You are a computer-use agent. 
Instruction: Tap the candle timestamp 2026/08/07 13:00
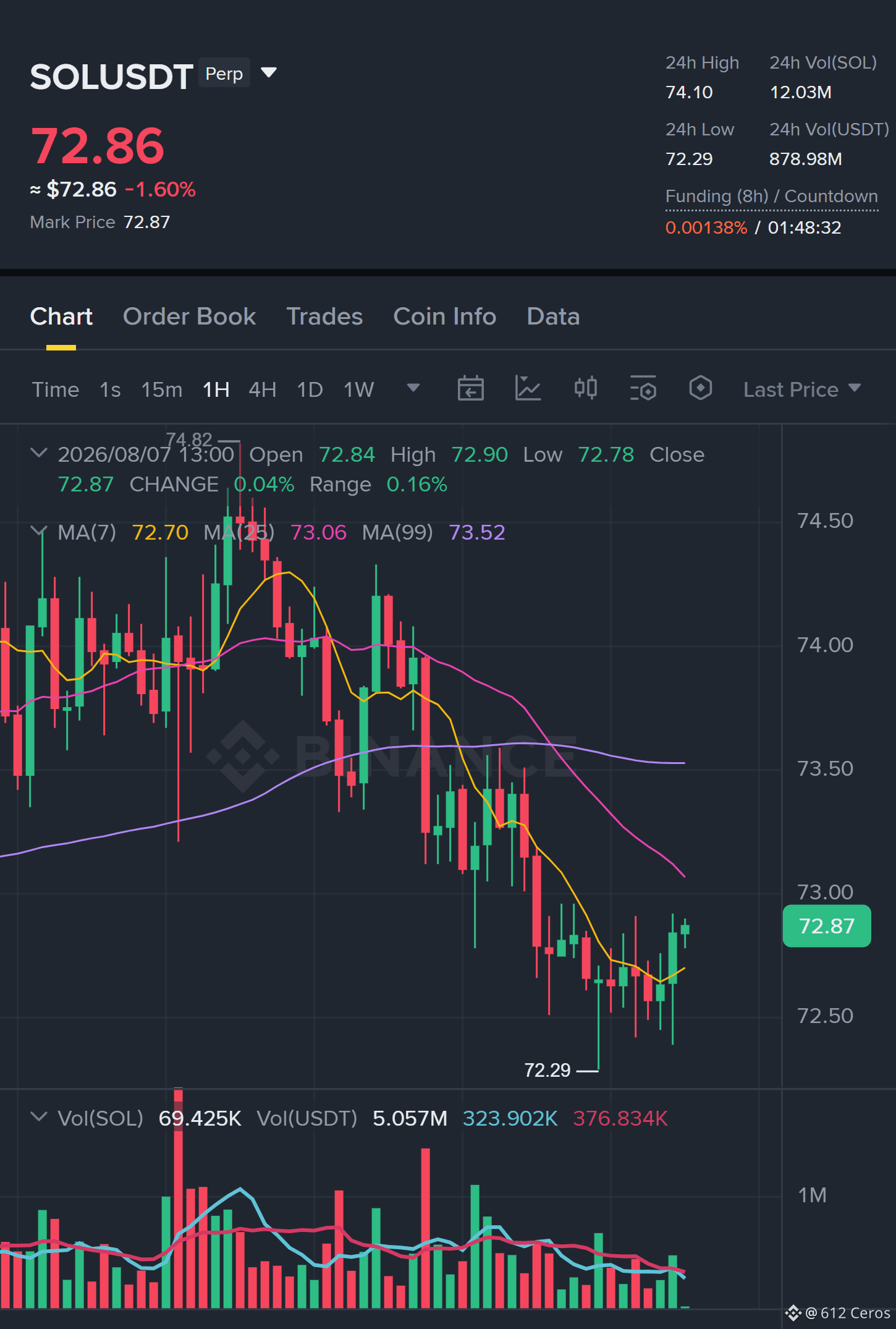(x=146, y=454)
